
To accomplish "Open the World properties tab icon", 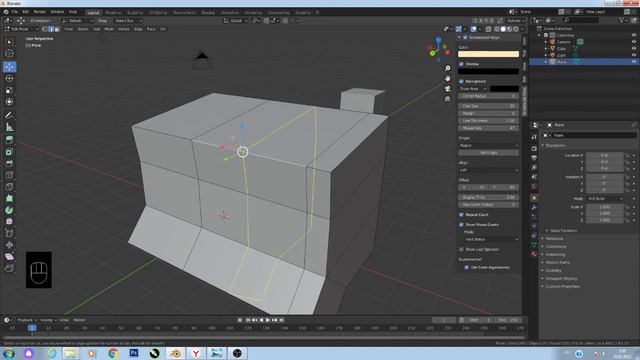I will coord(534,187).
